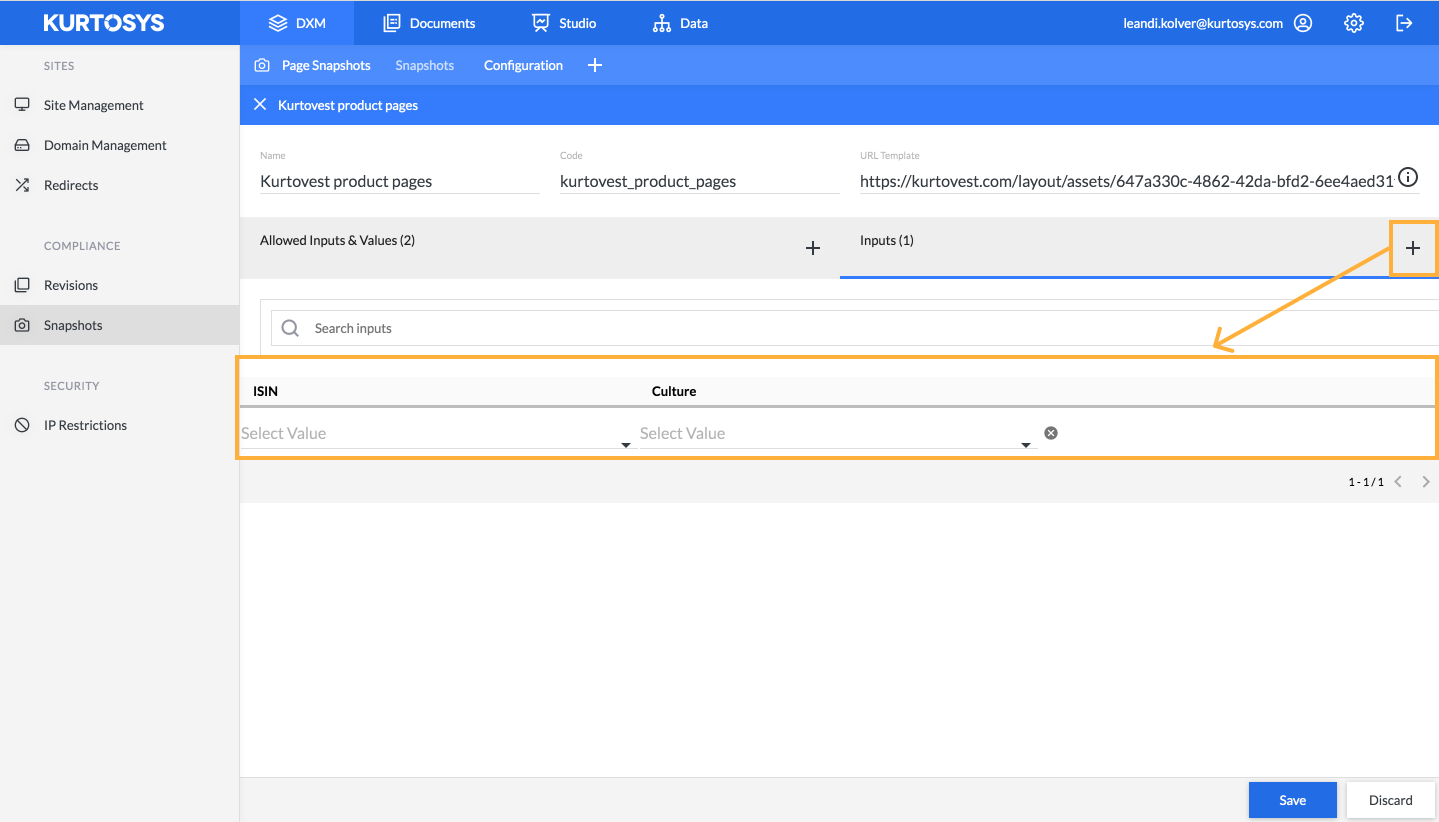The height and width of the screenshot is (822, 1439).
Task: Click the Page Snapshots camera icon
Action: click(x=262, y=65)
